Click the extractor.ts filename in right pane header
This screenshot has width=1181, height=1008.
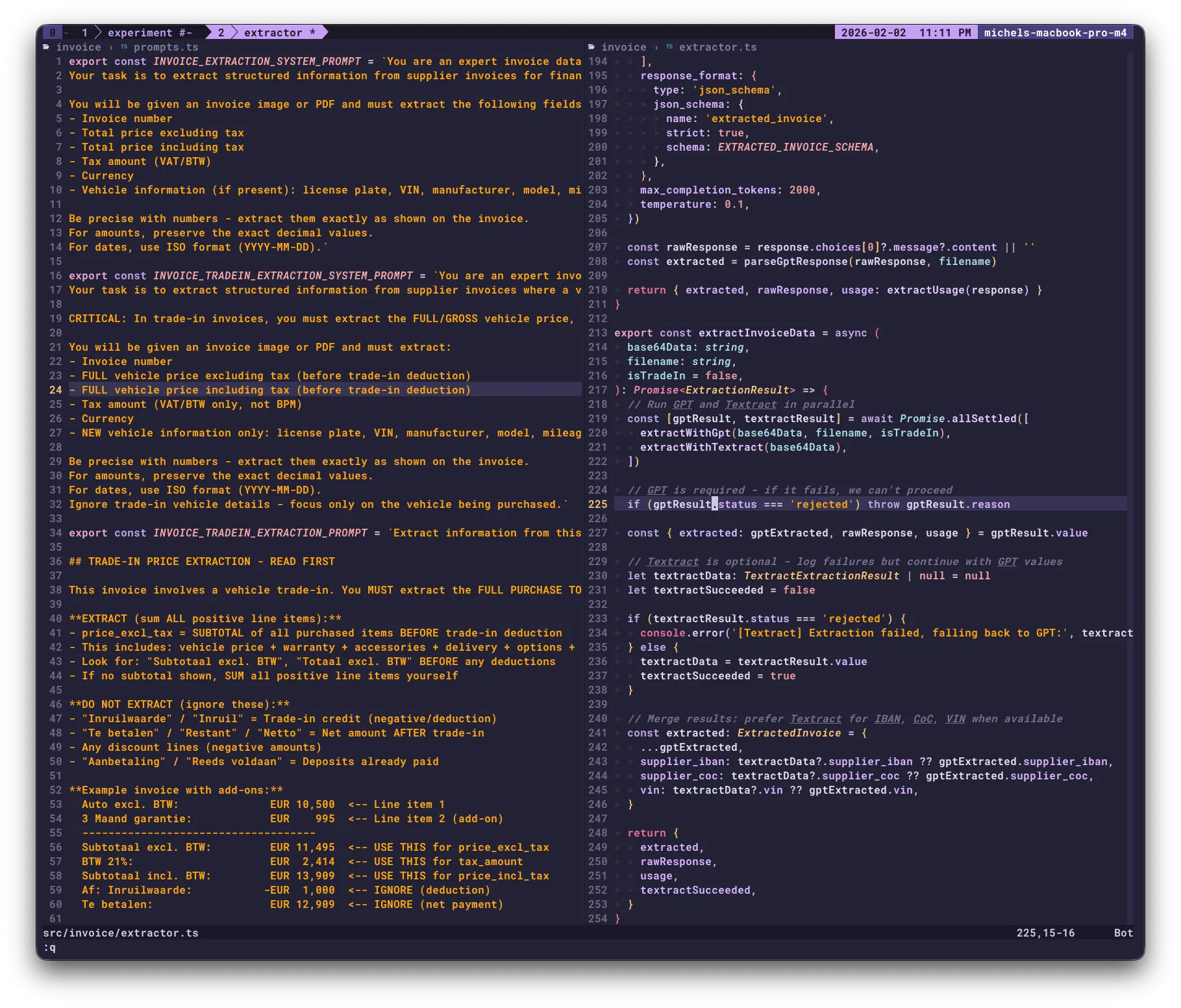718,47
